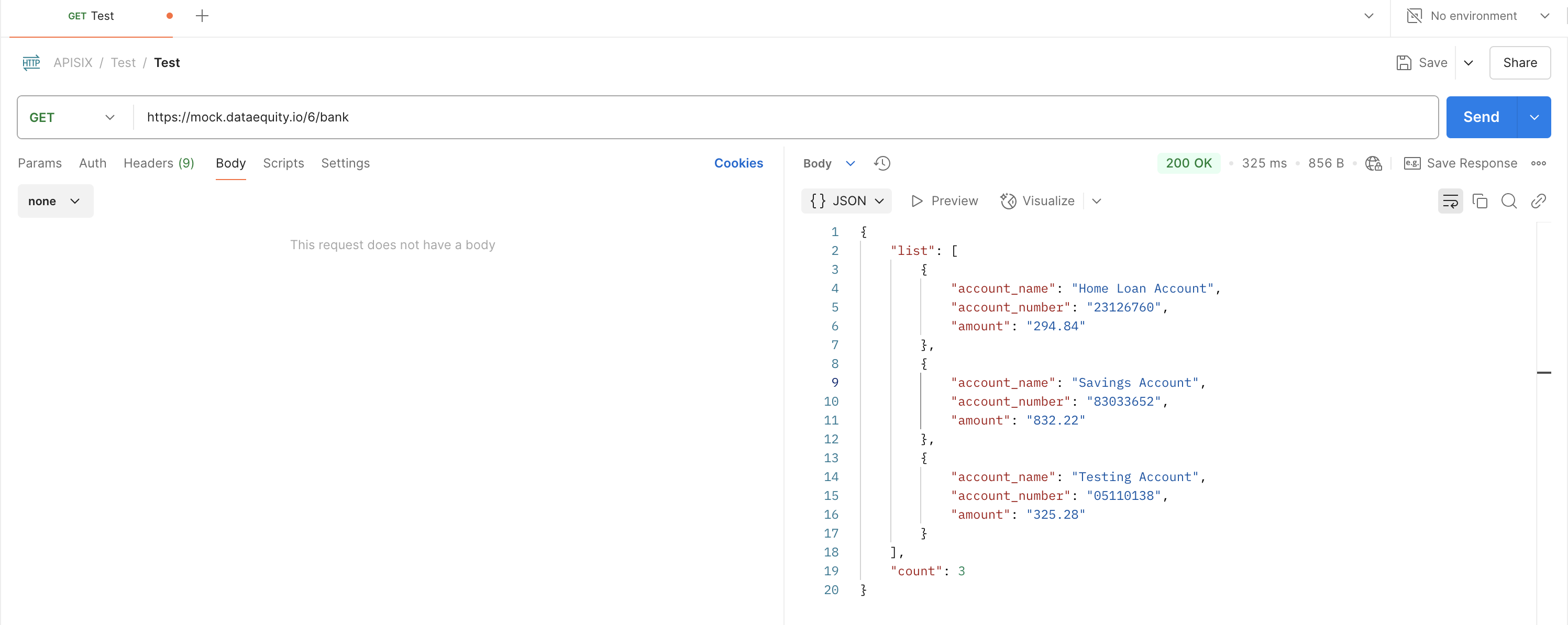This screenshot has width=1568, height=625.
Task: Click the Preview play icon
Action: 916,201
